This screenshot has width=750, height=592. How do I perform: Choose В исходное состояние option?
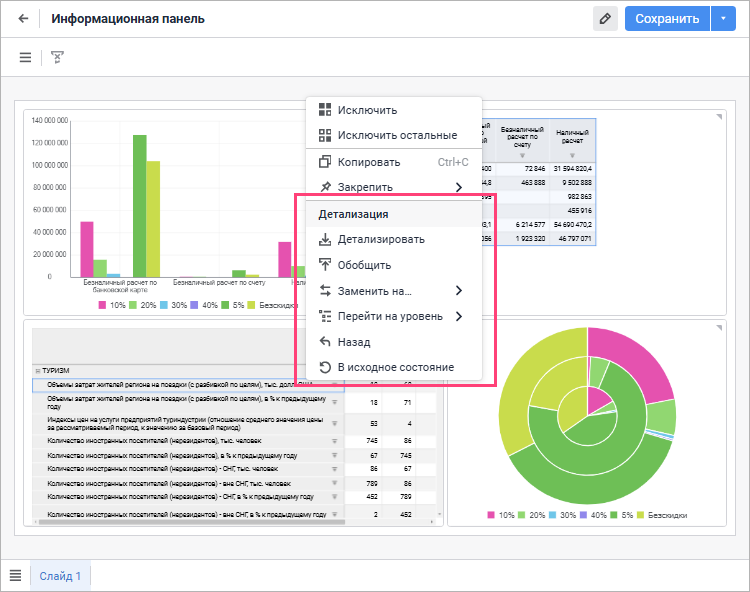395,367
